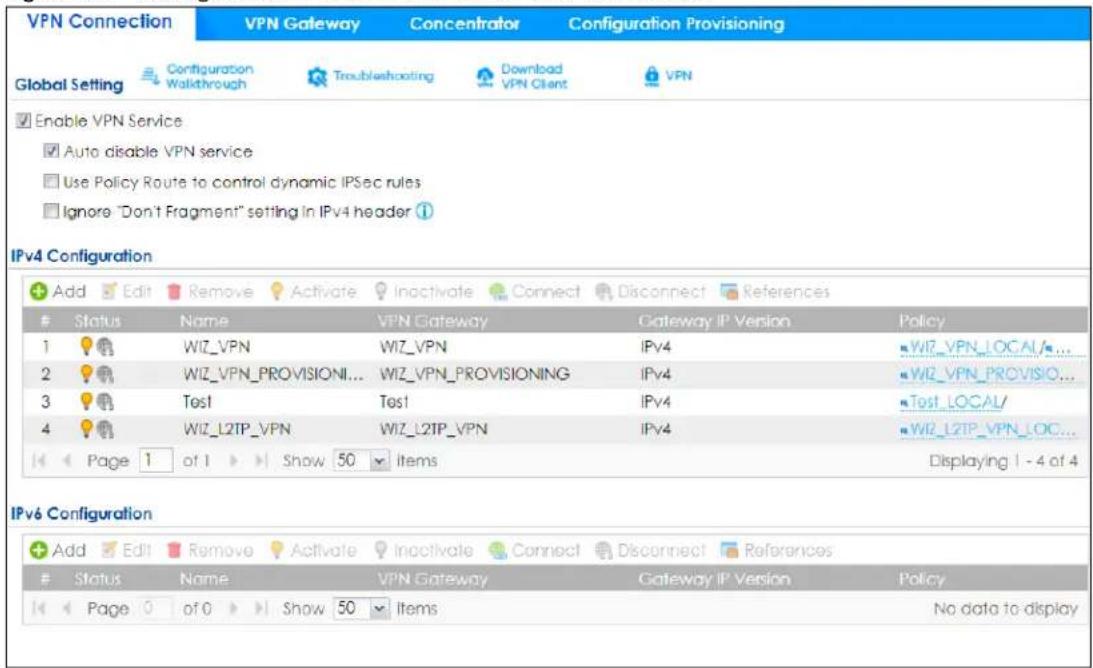Click the IPv6 Edit toolbar button
This screenshot has height=668, width=1093.
click(126, 550)
